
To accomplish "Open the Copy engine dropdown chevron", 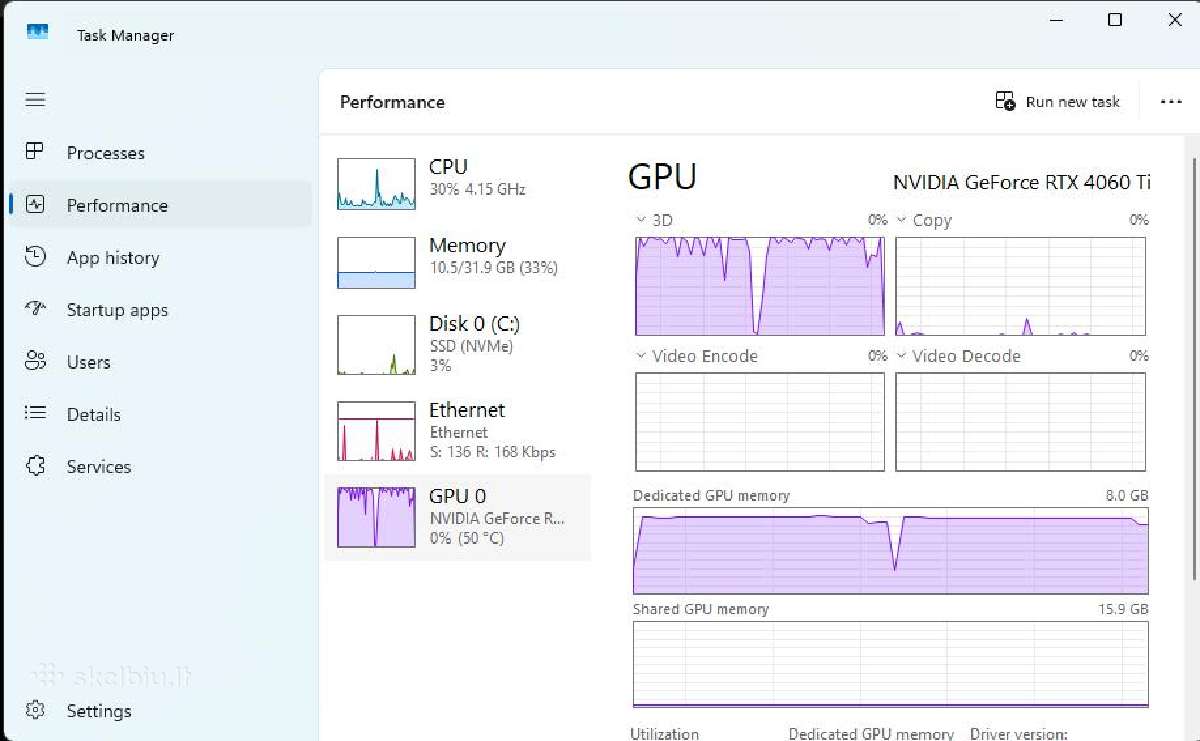I will tap(901, 220).
